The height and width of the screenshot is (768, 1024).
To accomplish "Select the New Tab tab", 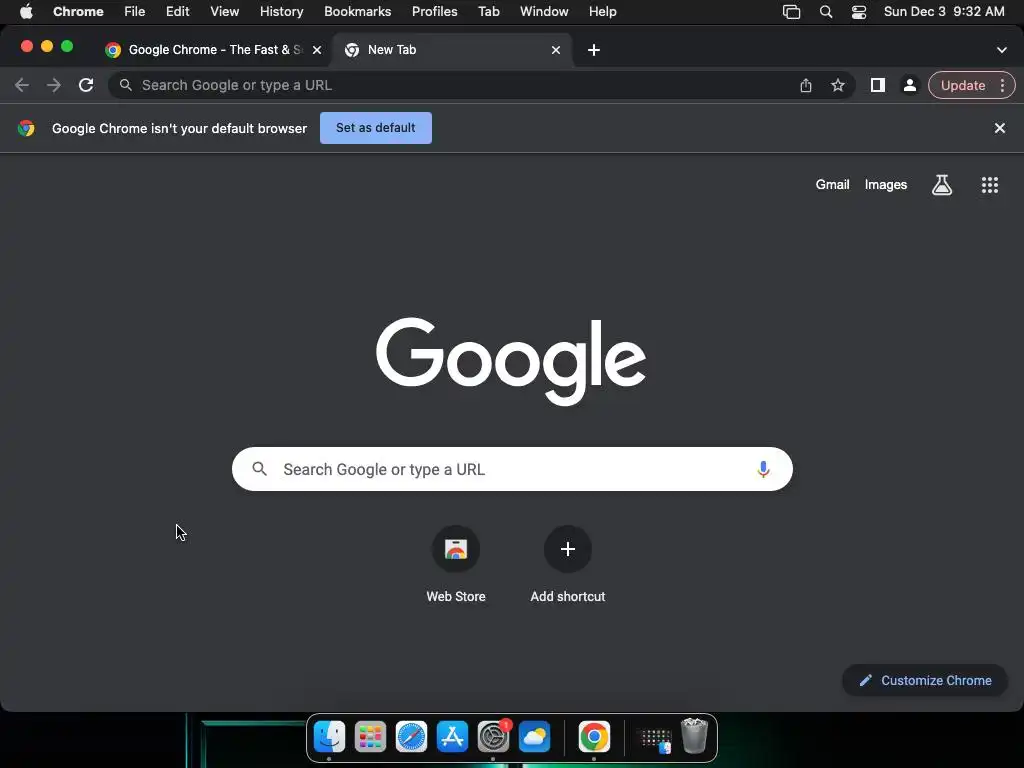I will click(x=452, y=50).
